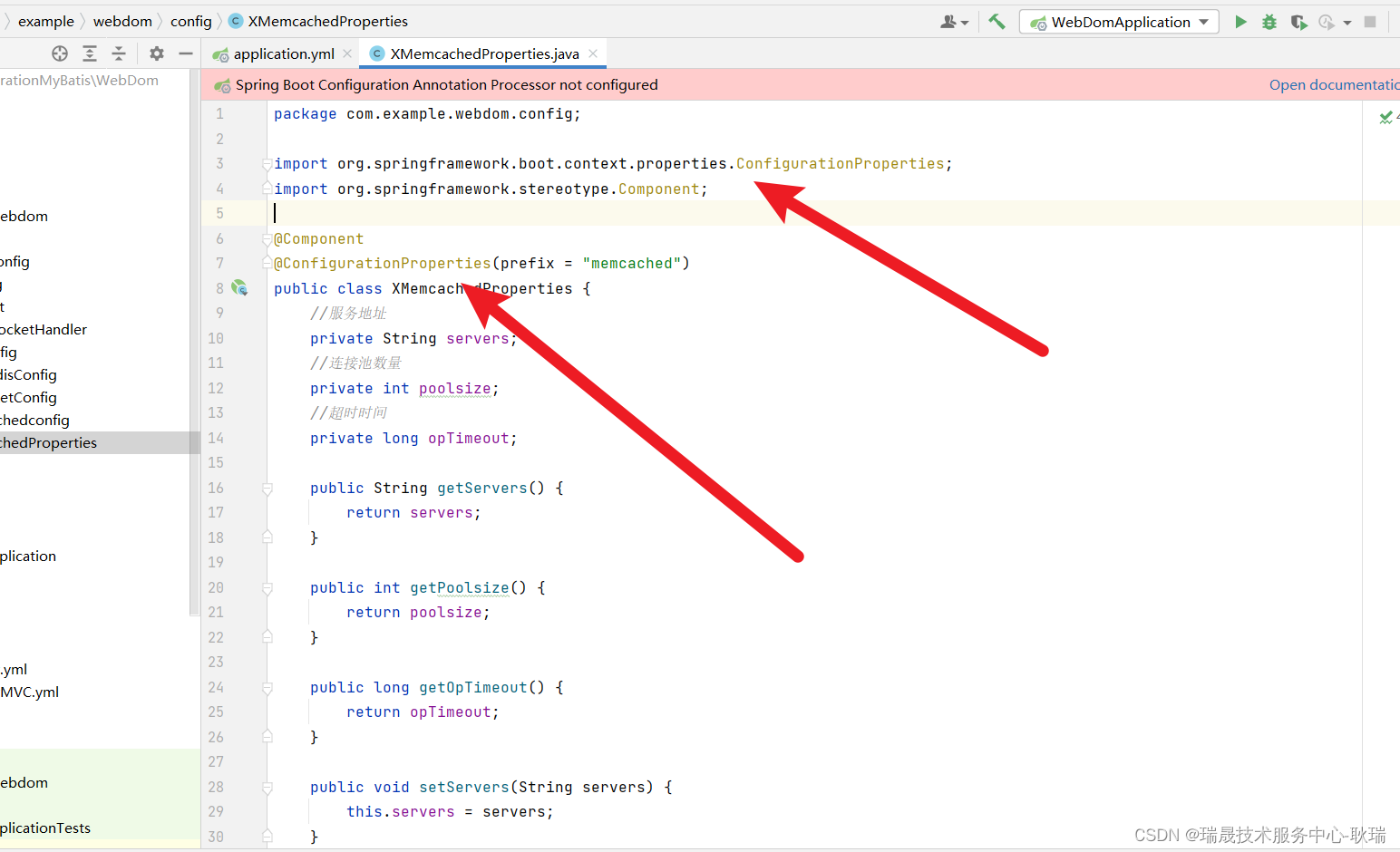
Task: Click the Spring bean gutter icon on line 8
Action: click(x=239, y=287)
